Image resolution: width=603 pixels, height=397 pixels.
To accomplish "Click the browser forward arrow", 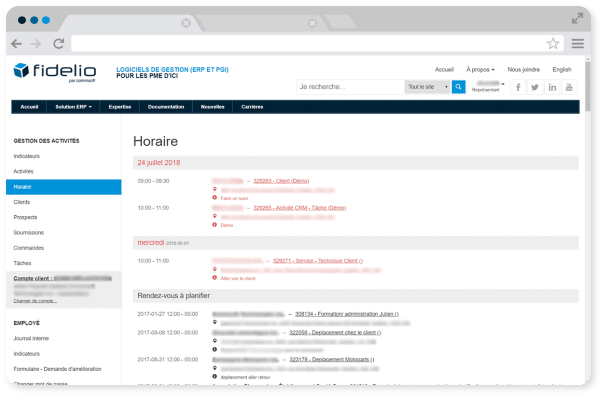I will point(36,44).
